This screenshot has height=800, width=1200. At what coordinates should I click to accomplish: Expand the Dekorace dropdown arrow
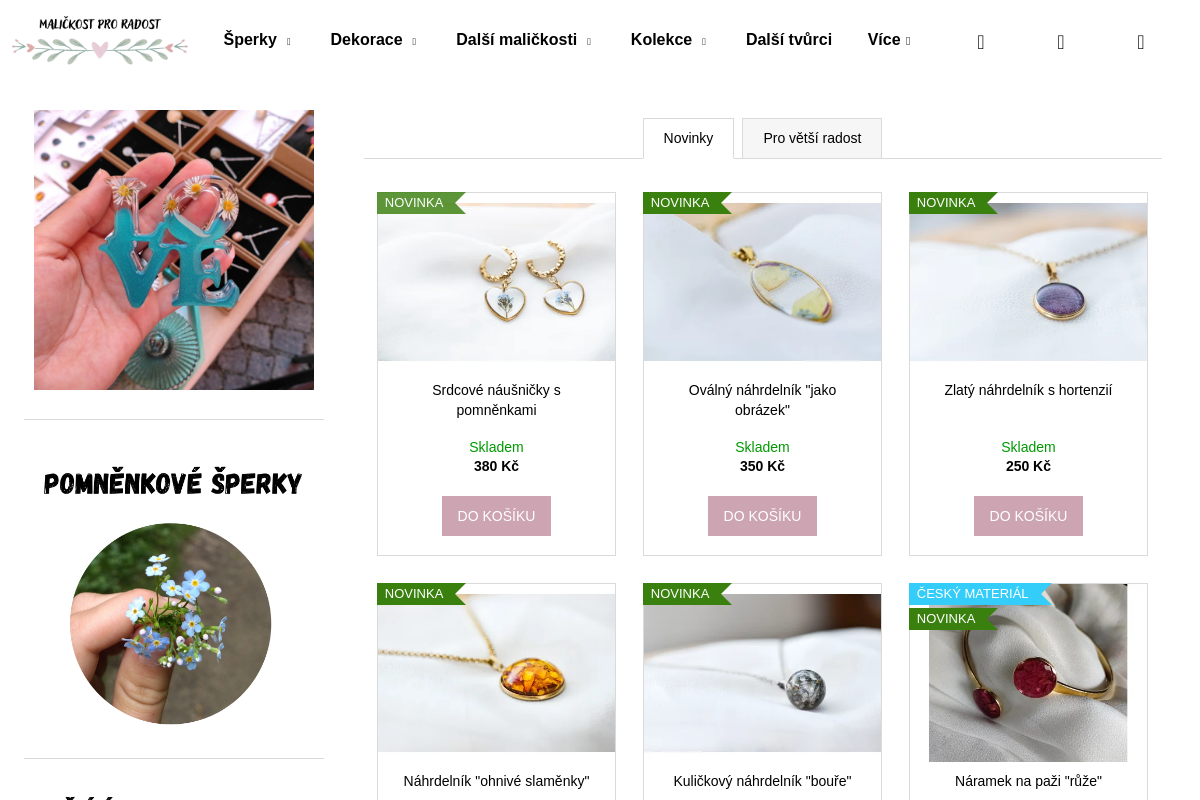pyautogui.click(x=414, y=42)
